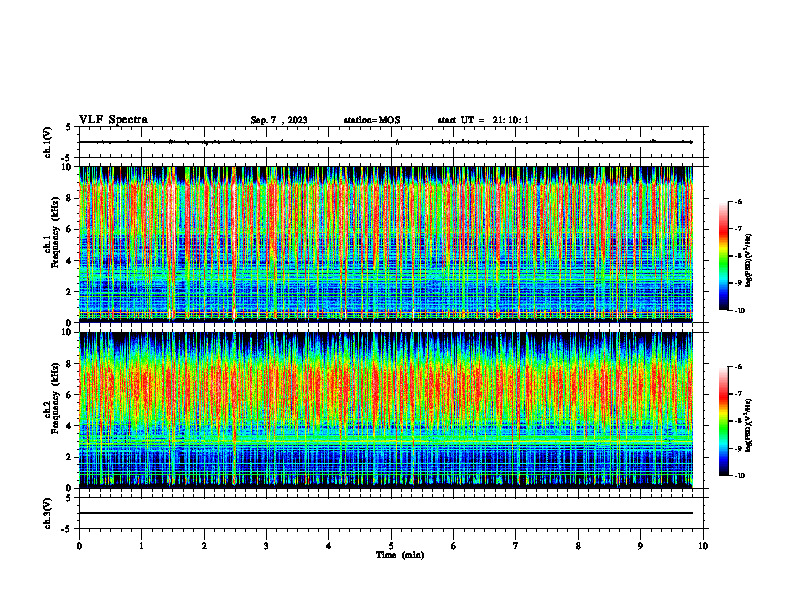Click time axis tick label "7"
This screenshot has height=612, width=792.
pyautogui.click(x=516, y=546)
